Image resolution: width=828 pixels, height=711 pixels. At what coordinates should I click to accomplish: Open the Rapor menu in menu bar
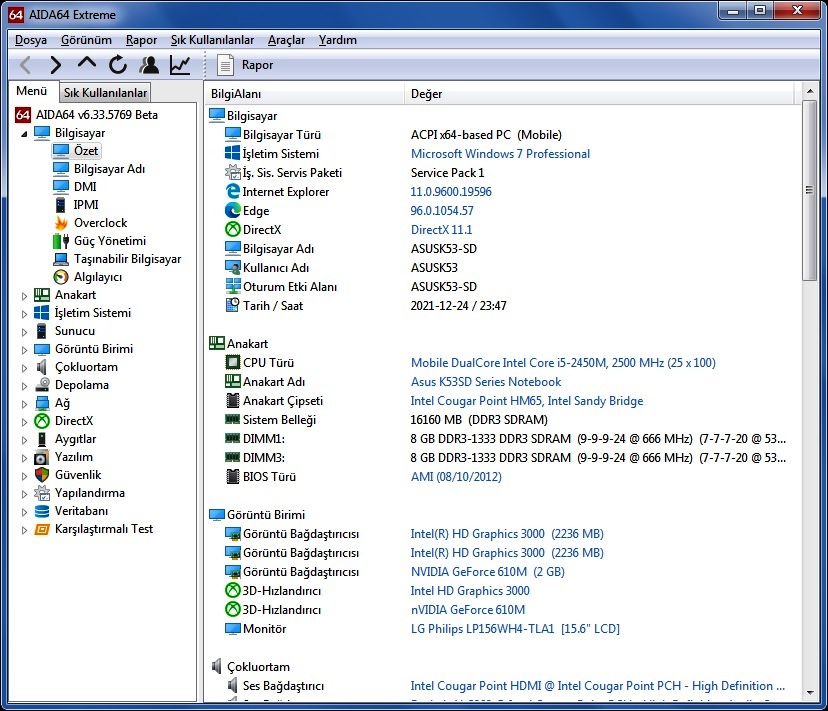pyautogui.click(x=141, y=40)
